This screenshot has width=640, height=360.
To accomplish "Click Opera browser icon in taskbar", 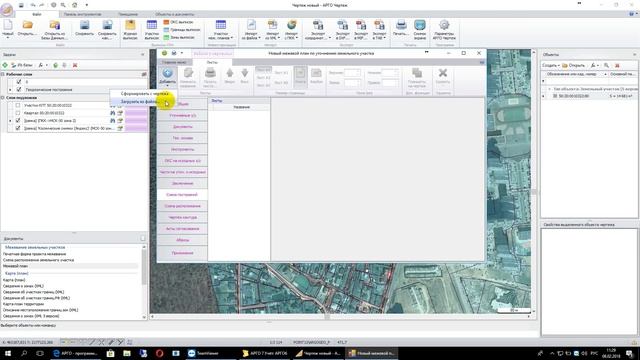I will pyautogui.click(x=159, y=353).
